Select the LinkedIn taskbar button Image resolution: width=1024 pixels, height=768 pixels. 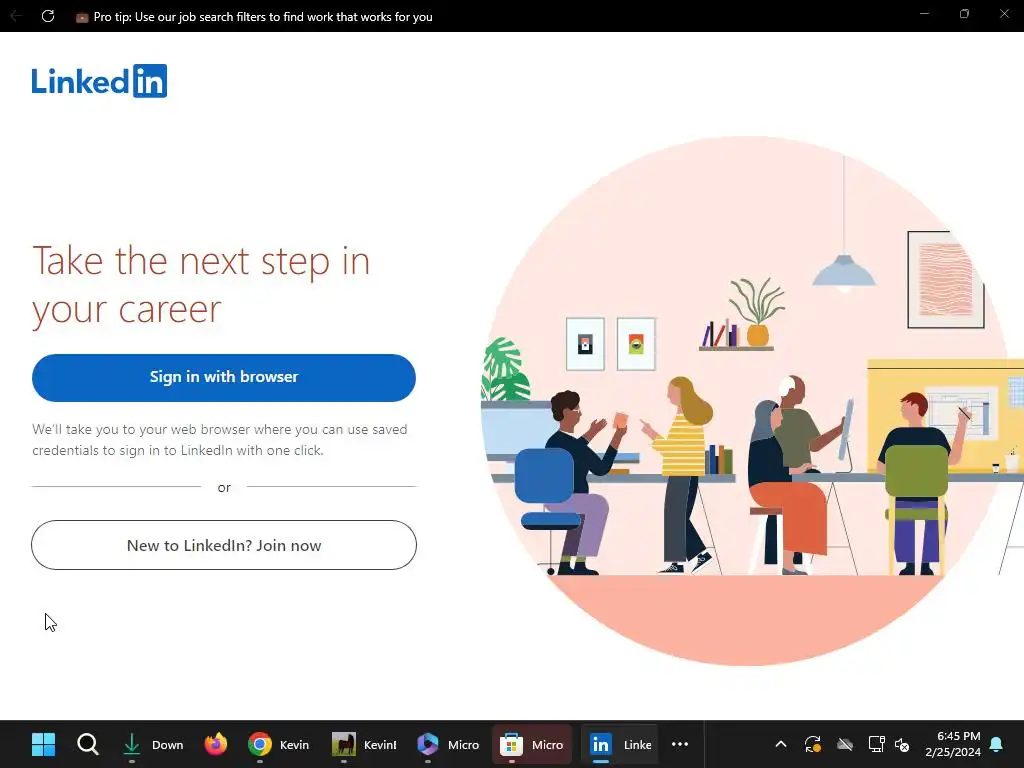coord(619,744)
